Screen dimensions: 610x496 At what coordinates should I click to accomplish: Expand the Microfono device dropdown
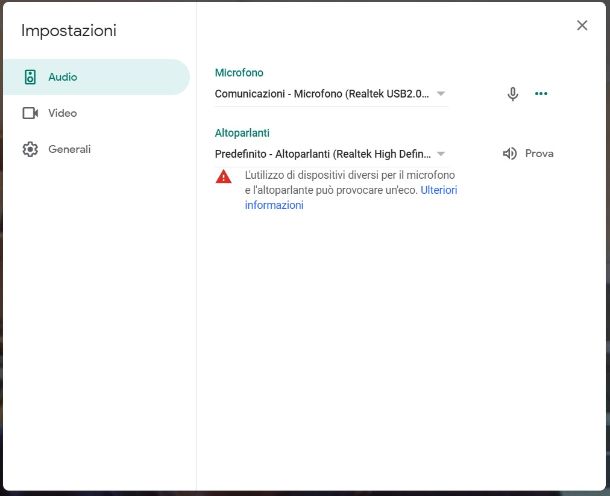pyautogui.click(x=331, y=94)
